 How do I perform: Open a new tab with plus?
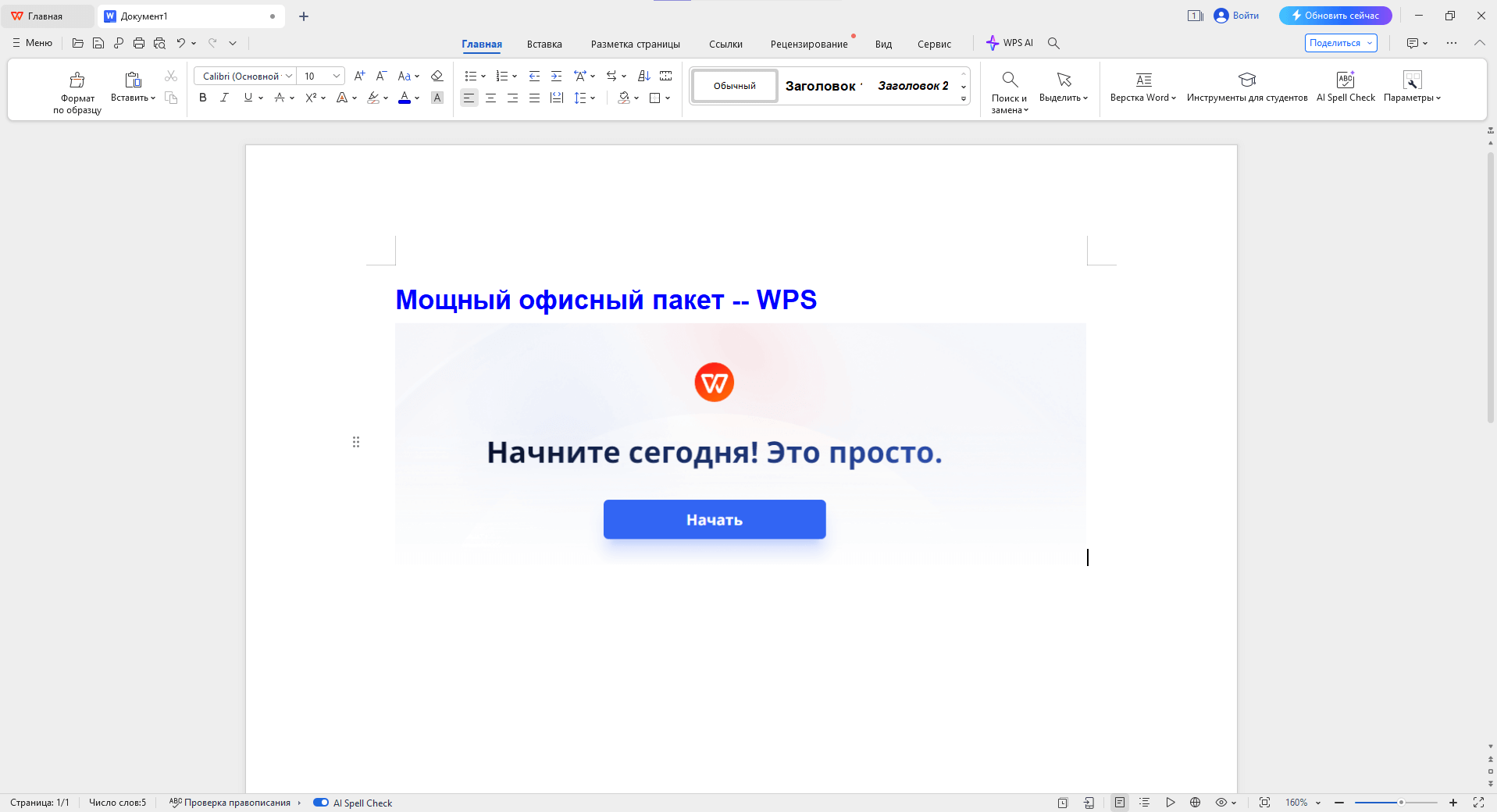[304, 16]
